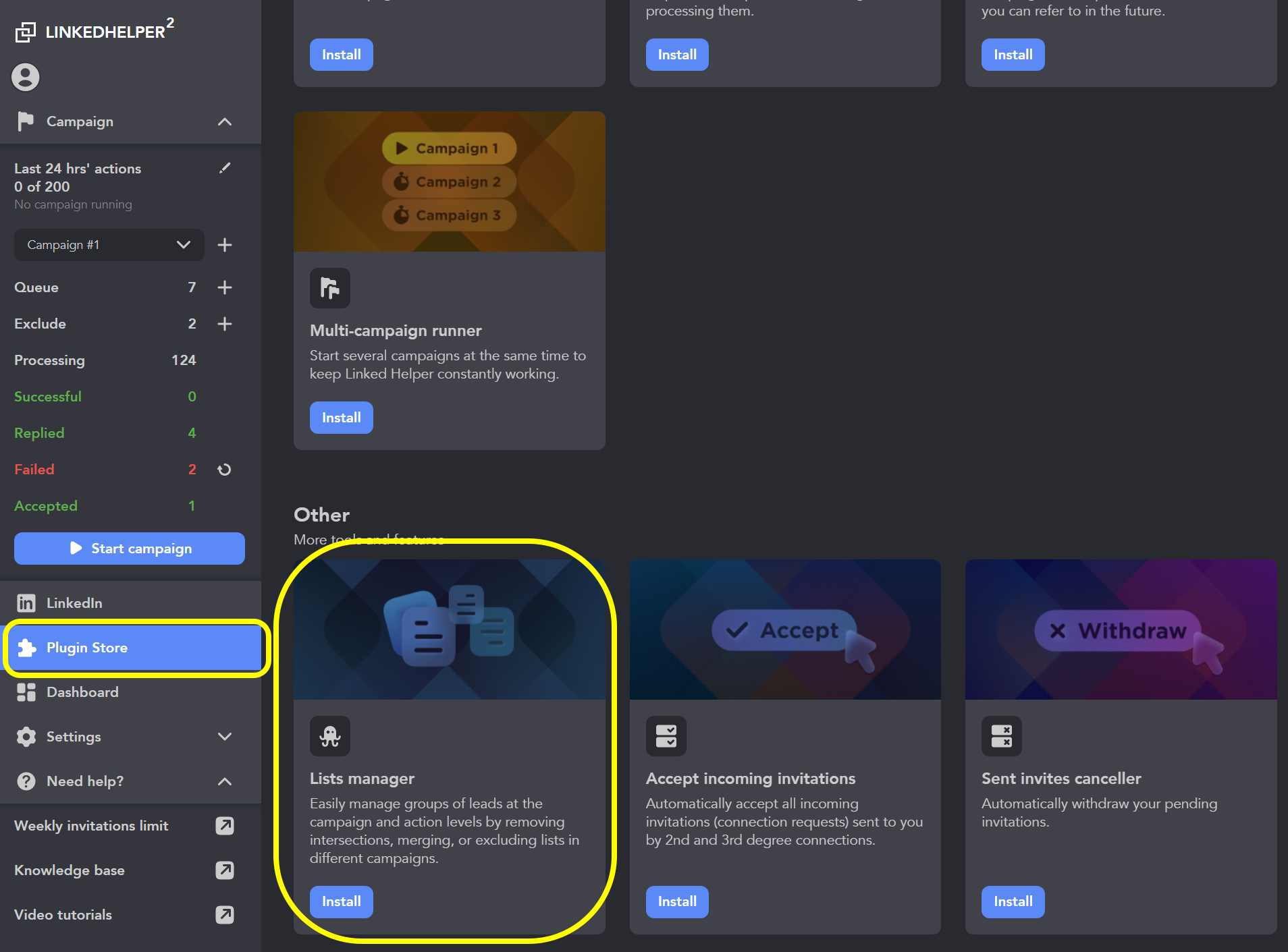Click Accept incoming invitations plugin icon
Screen dimensions: 1288x952
click(666, 736)
